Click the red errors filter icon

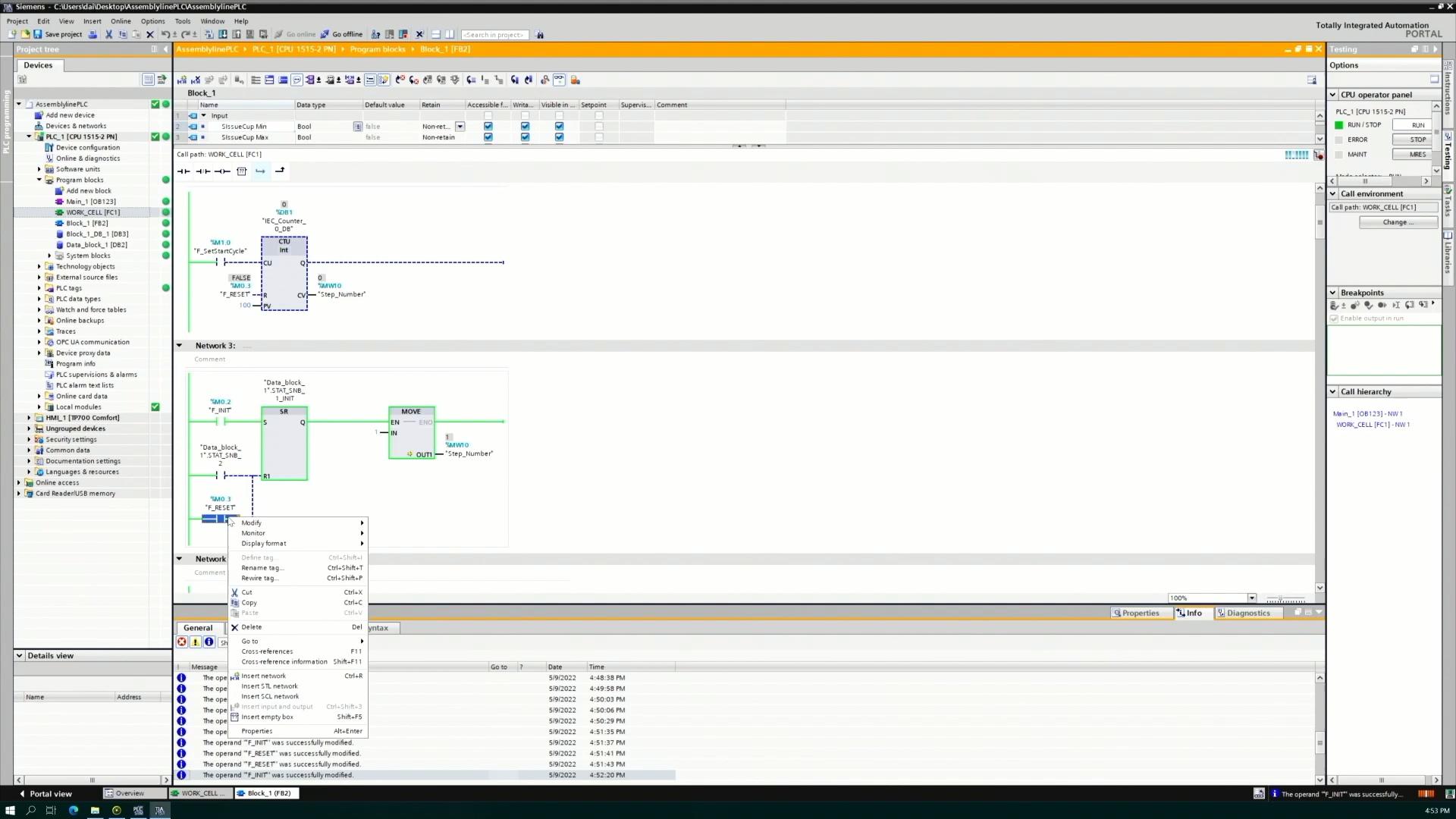click(182, 642)
